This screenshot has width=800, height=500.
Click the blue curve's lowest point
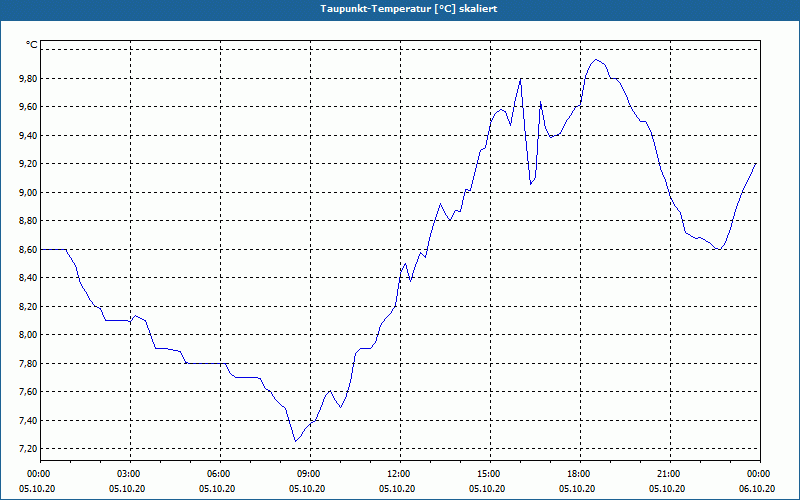[x=295, y=441]
